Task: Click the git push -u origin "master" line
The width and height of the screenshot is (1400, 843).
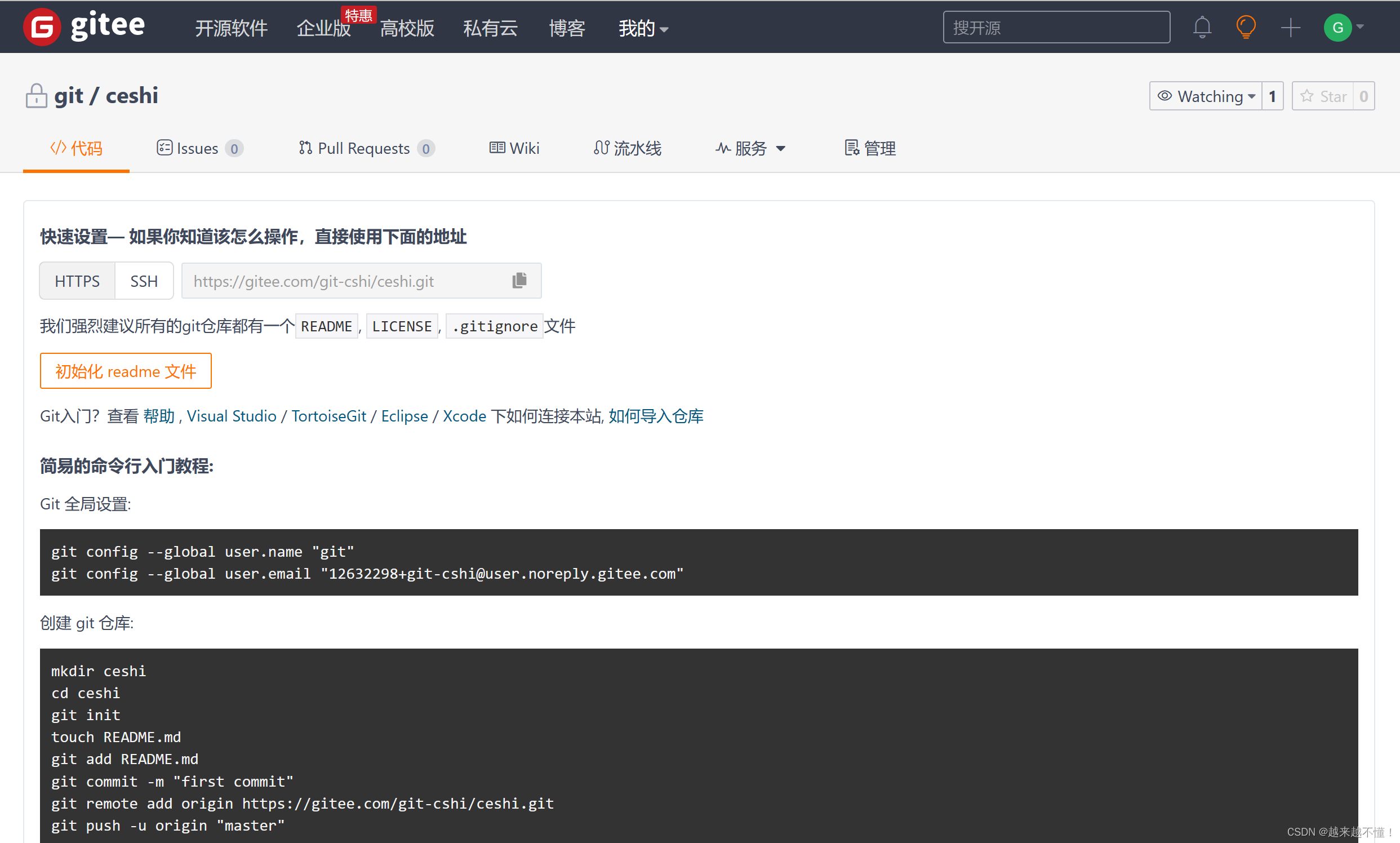Action: (x=168, y=826)
